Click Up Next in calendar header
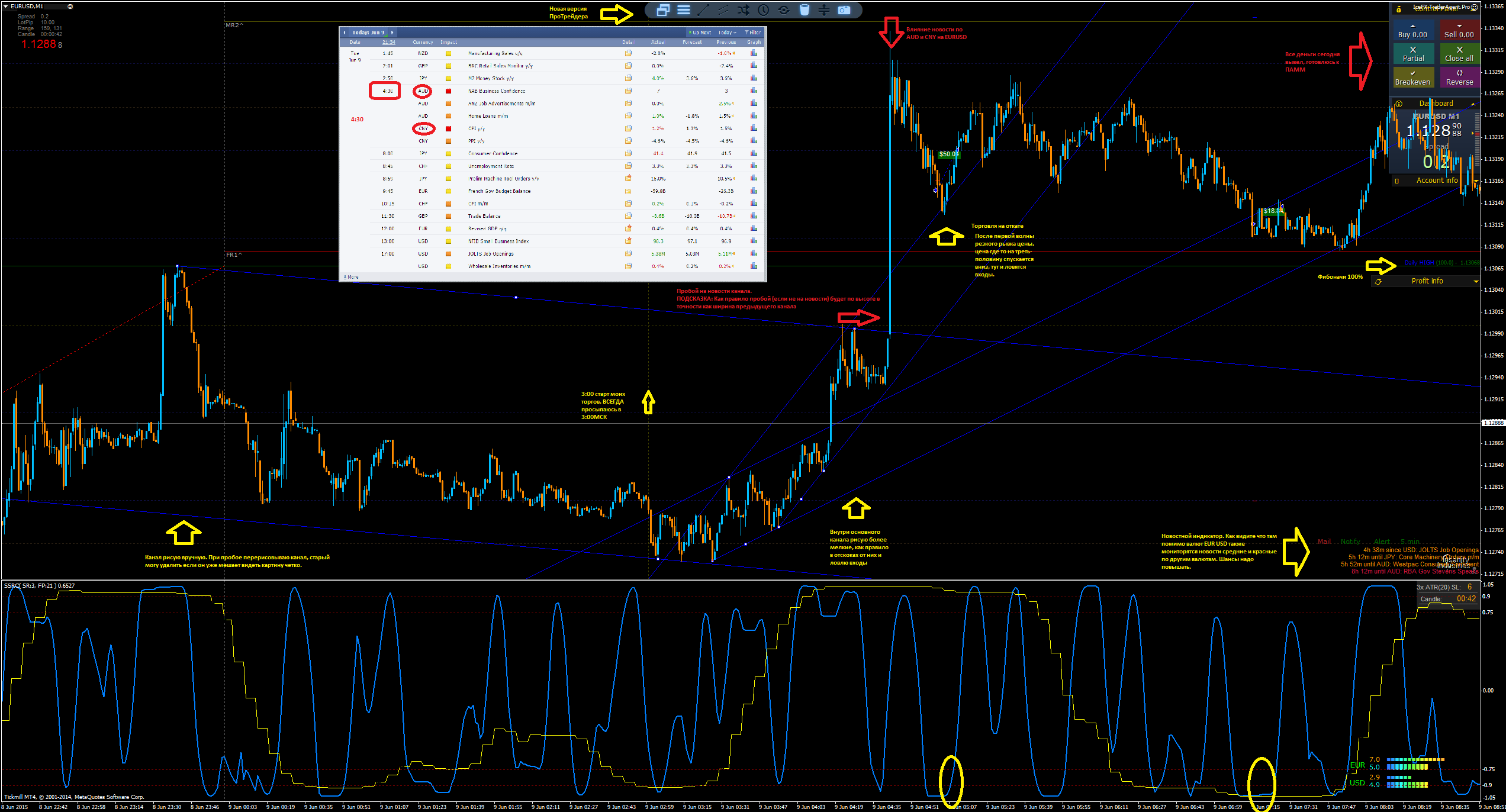Viewport: 1506px width, 812px height. click(x=699, y=33)
